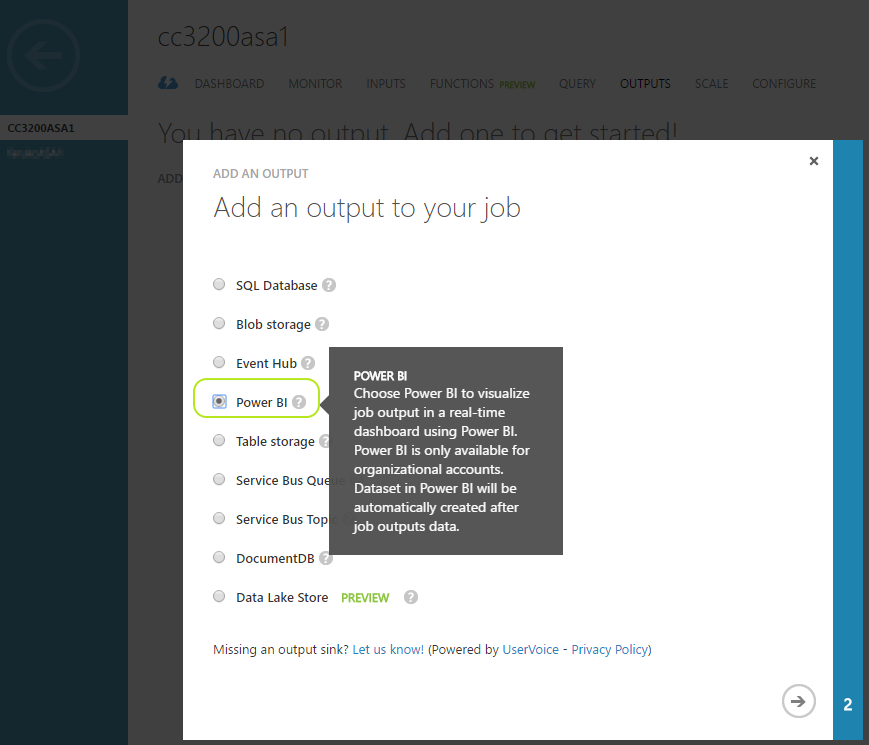Viewport: 869px width, 745px height.
Task: Click the SQL Database option label
Action: [277, 285]
